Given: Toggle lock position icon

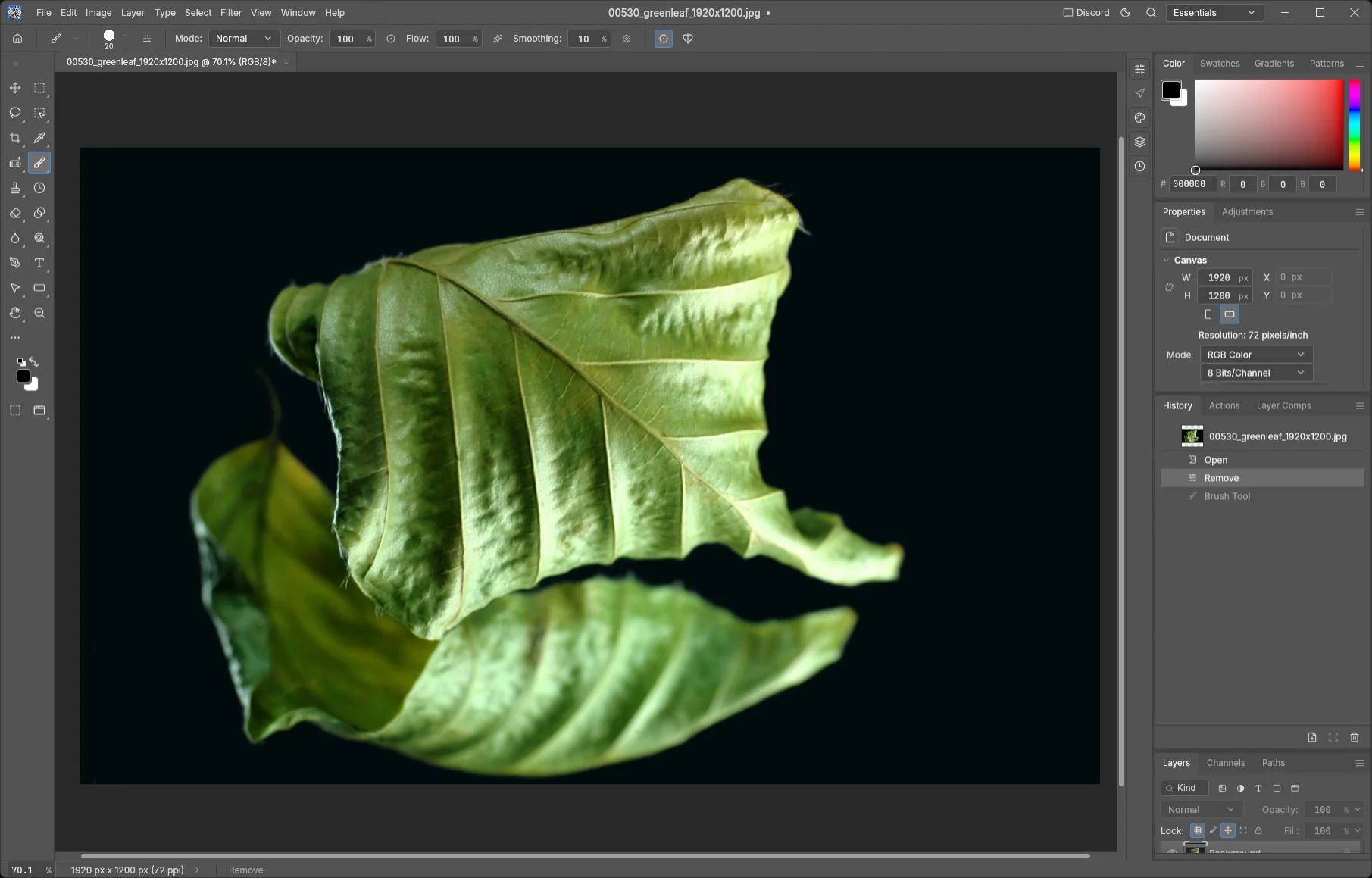Looking at the screenshot, I should (x=1228, y=830).
